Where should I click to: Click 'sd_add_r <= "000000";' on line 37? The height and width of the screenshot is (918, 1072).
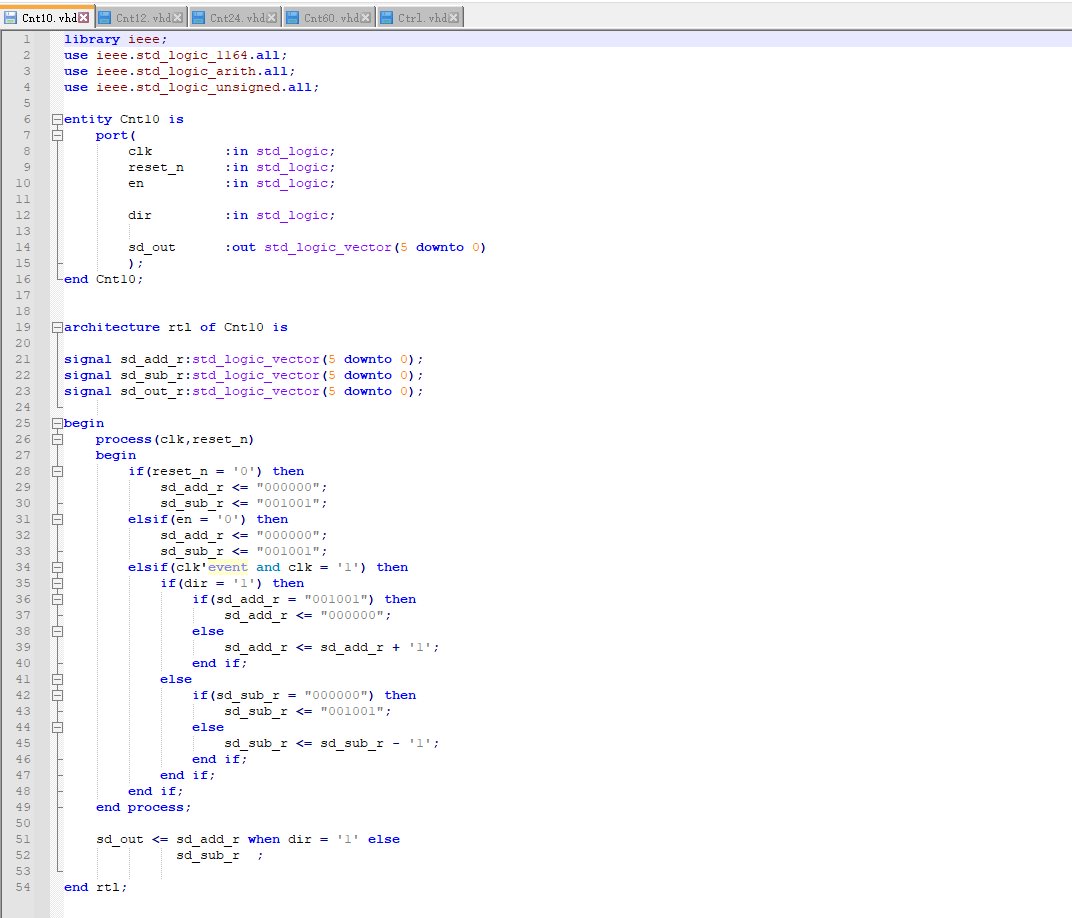308,615
